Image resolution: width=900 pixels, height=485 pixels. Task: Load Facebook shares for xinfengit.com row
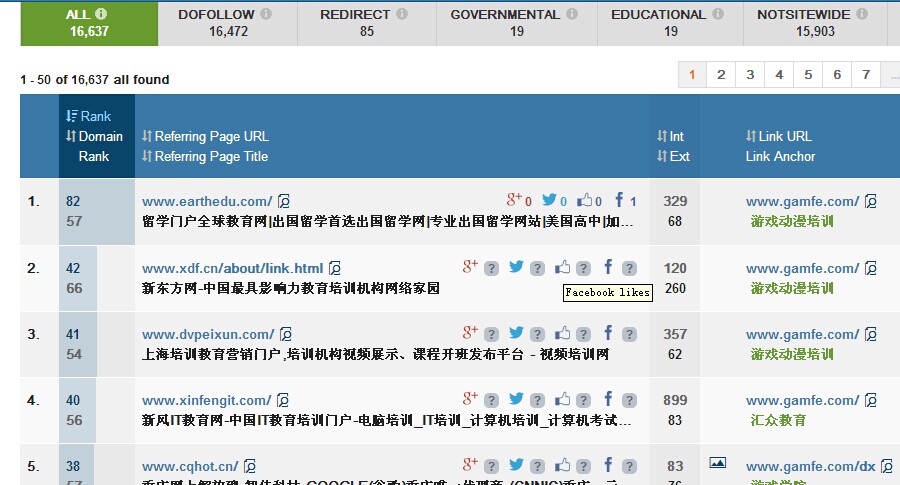[x=629, y=401]
